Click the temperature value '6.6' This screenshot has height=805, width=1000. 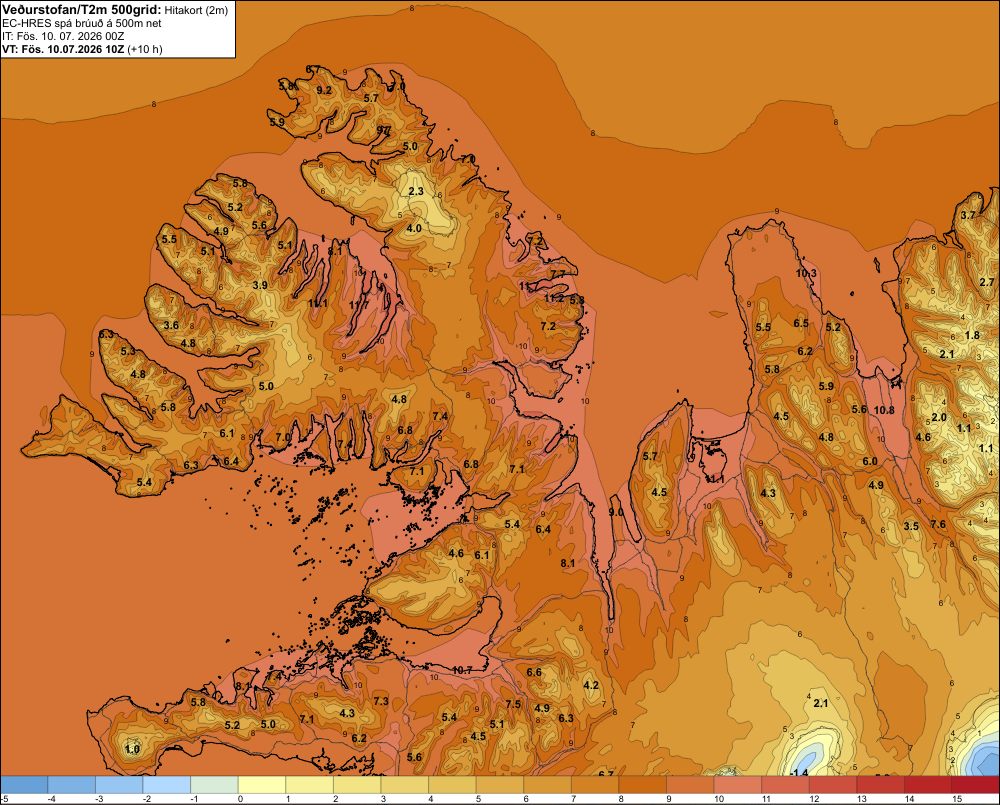point(534,672)
